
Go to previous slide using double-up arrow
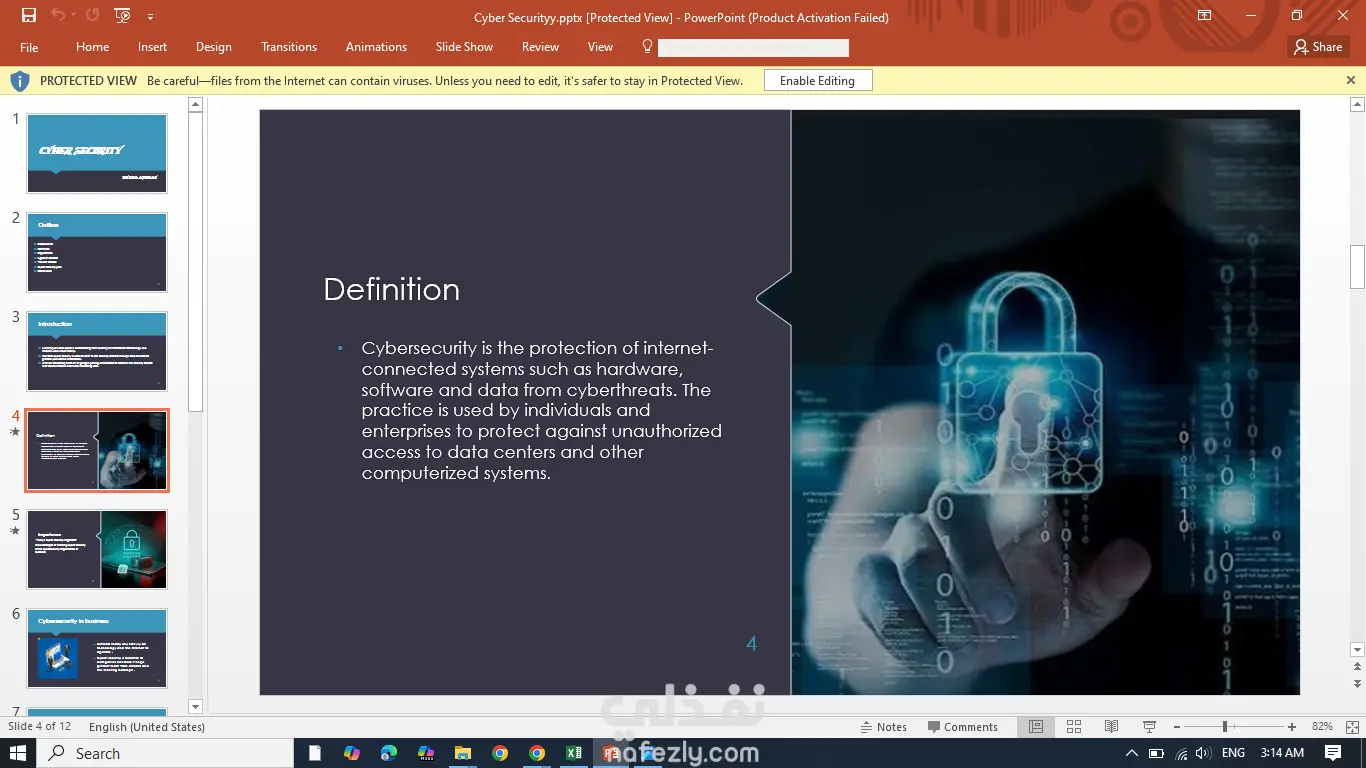(x=1357, y=666)
